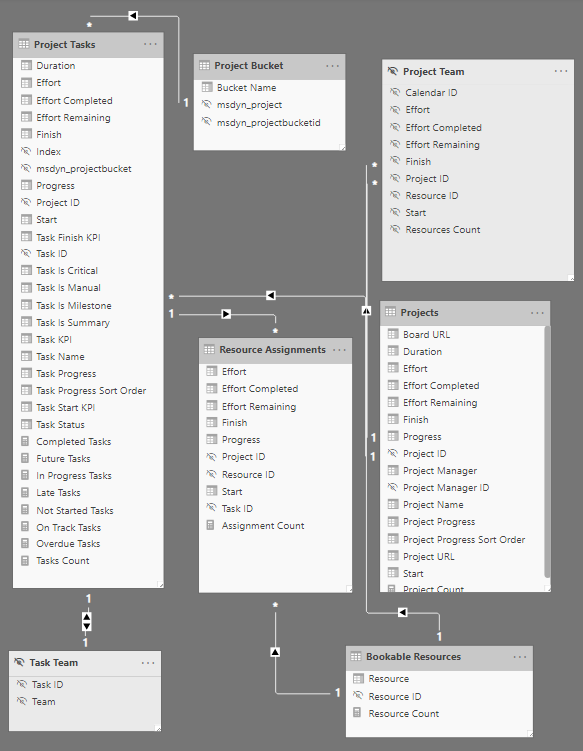The height and width of the screenshot is (751, 583).
Task: Click column icon beside Duration in Project Tasks
Action: (x=26, y=65)
